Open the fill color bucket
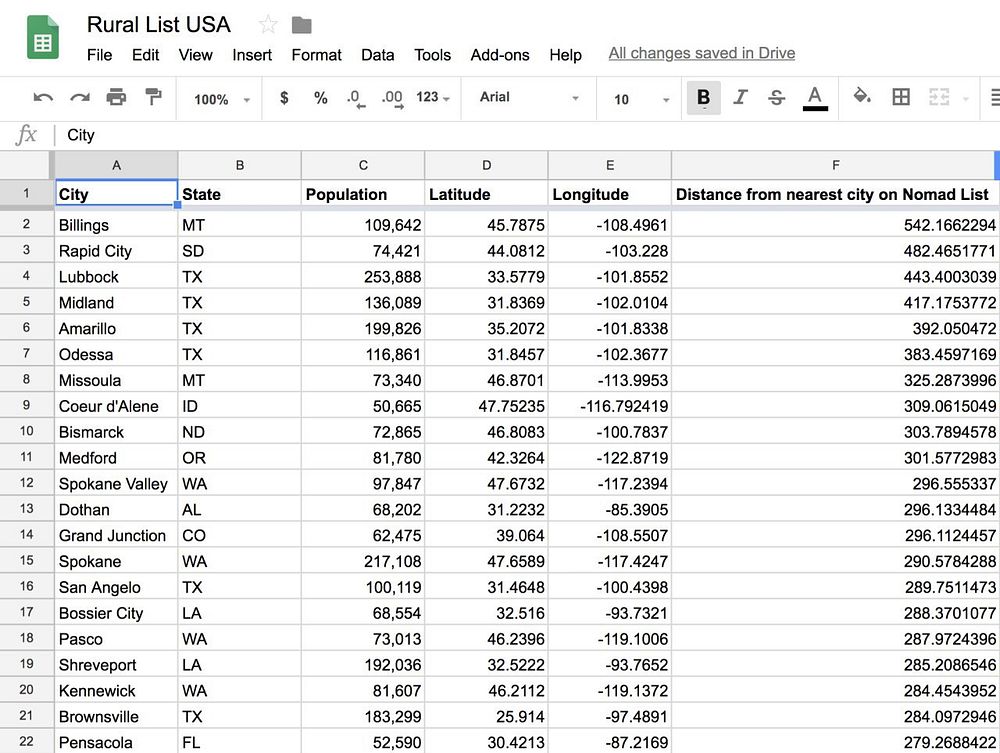The width and height of the screenshot is (1000, 753). coord(862,96)
